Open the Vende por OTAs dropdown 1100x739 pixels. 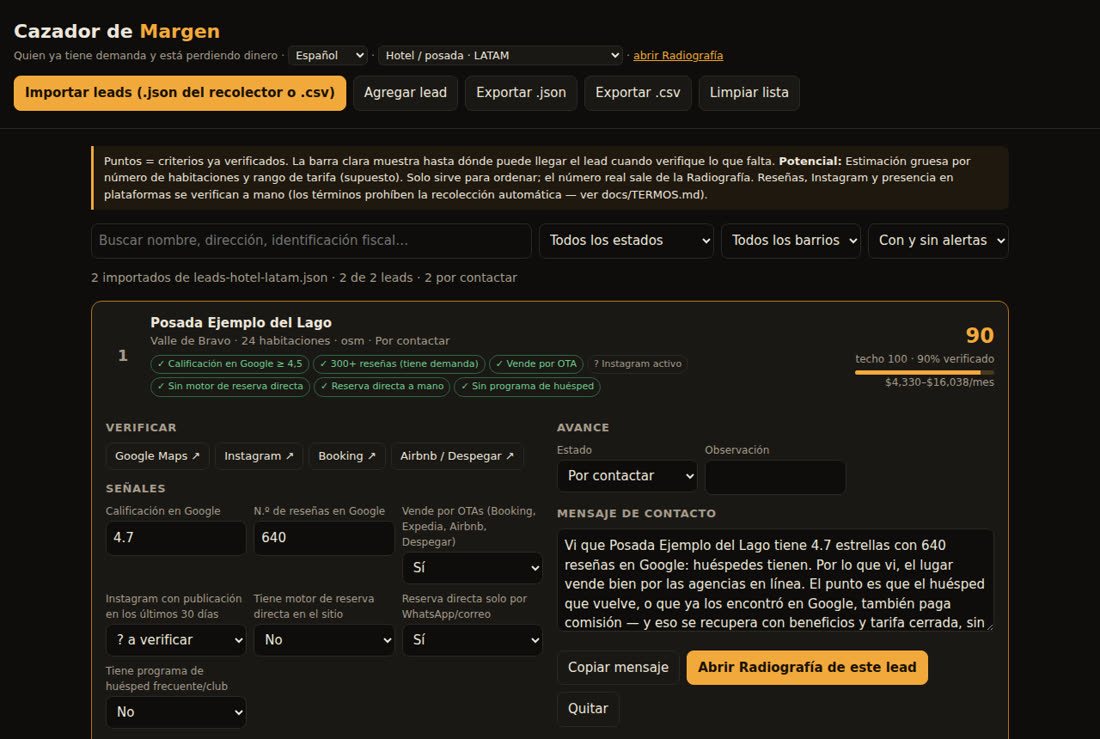[472, 568]
